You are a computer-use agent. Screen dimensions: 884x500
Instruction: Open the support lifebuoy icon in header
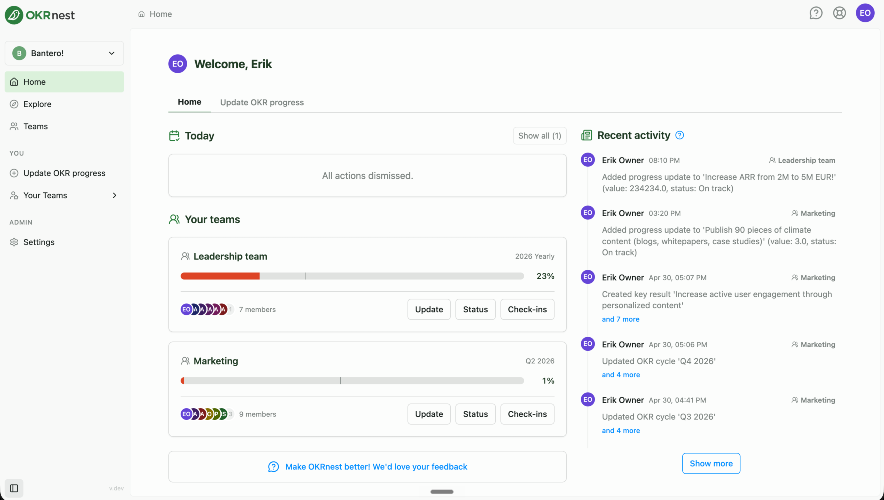tap(839, 13)
